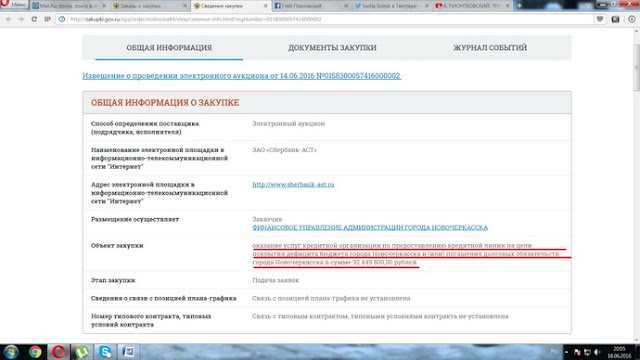Click the оказание услуг кредитной организации description
The height and width of the screenshot is (360, 640).
pyautogui.click(x=406, y=254)
